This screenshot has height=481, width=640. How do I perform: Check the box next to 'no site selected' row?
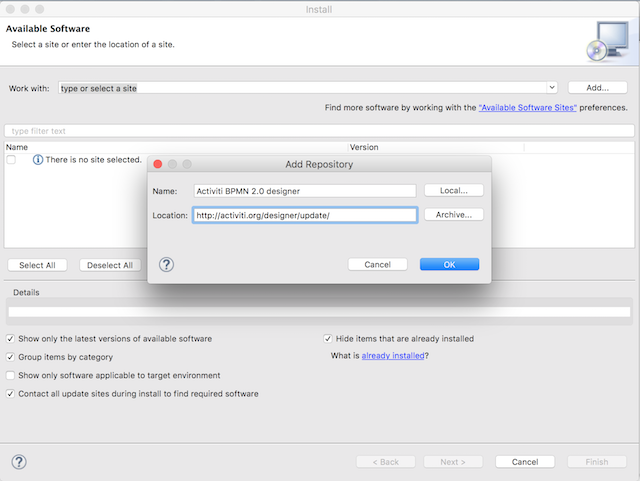click(x=11, y=160)
